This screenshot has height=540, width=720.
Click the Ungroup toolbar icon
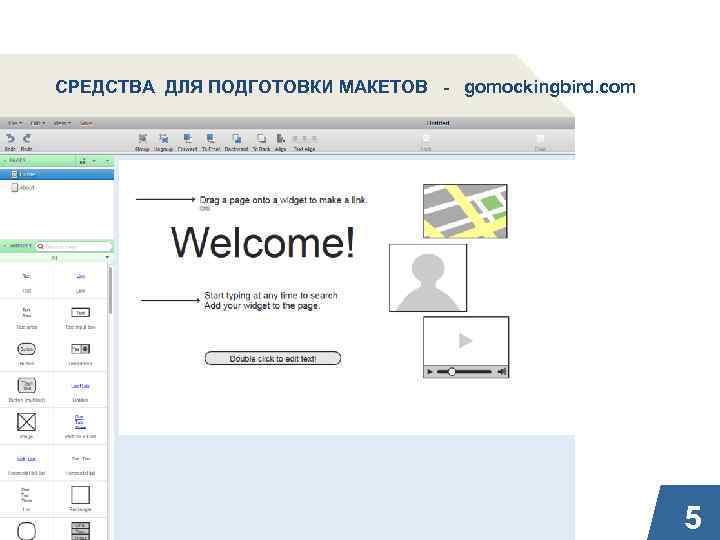[x=163, y=138]
